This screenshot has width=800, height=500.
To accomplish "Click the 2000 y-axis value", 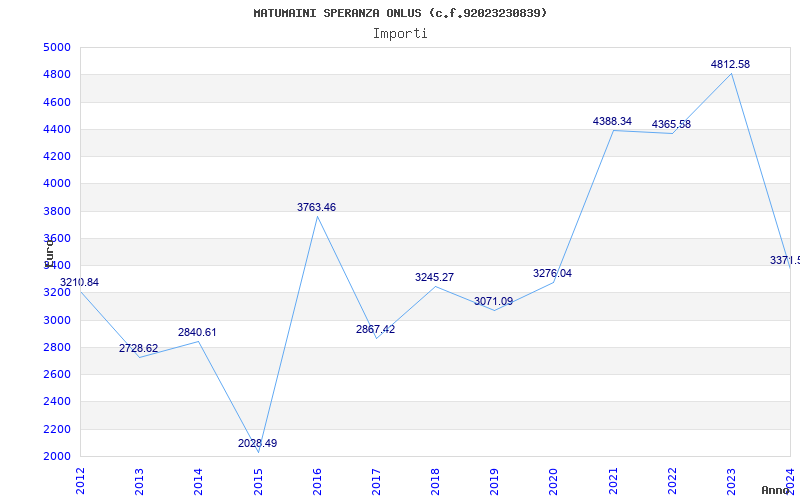I will [57, 456].
